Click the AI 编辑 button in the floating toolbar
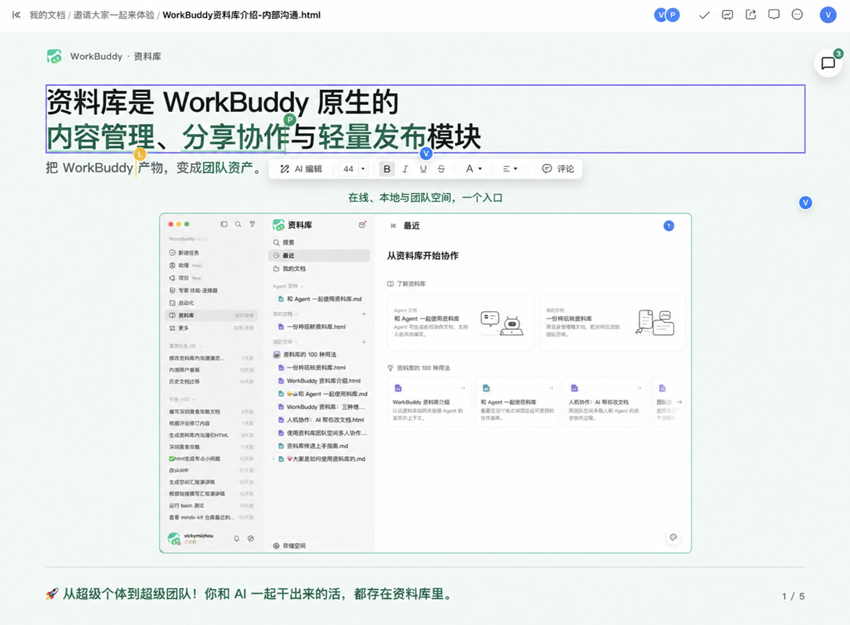Viewport: 850px width, 625px height. click(301, 169)
